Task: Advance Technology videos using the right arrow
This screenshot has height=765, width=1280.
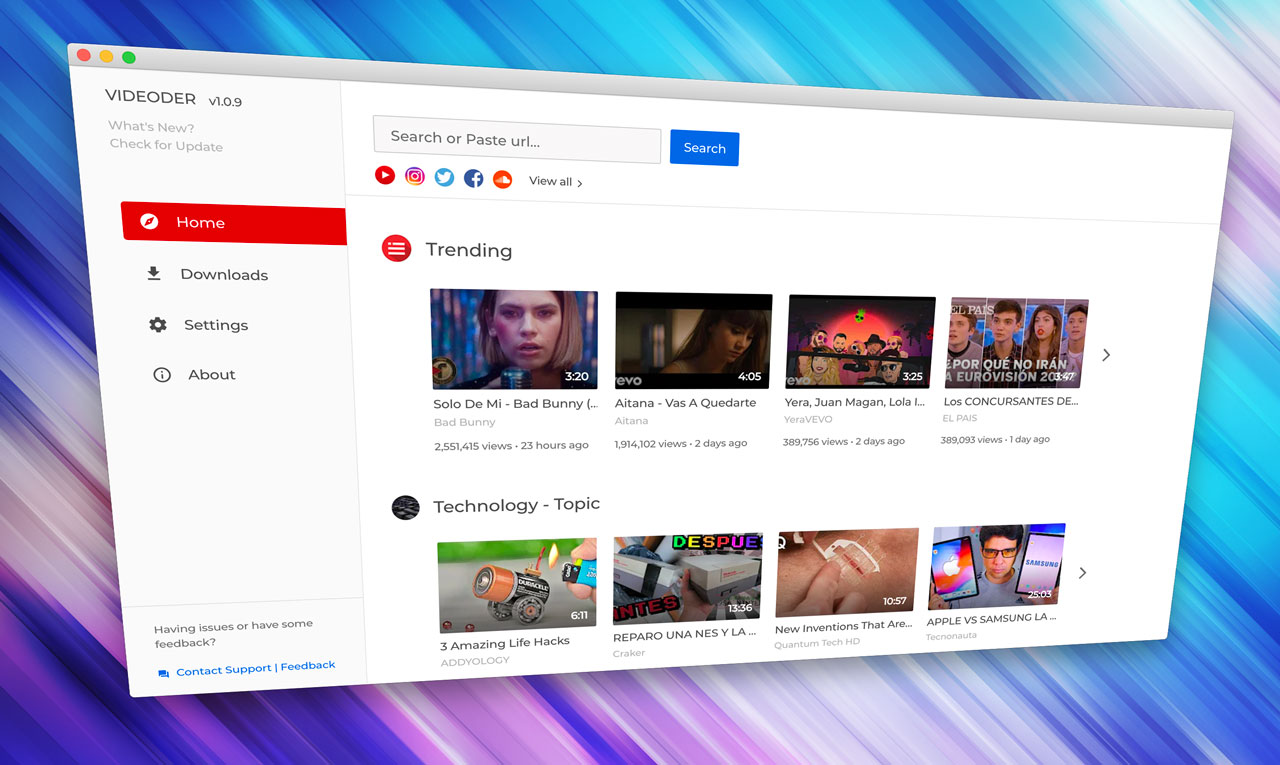Action: (x=1082, y=572)
